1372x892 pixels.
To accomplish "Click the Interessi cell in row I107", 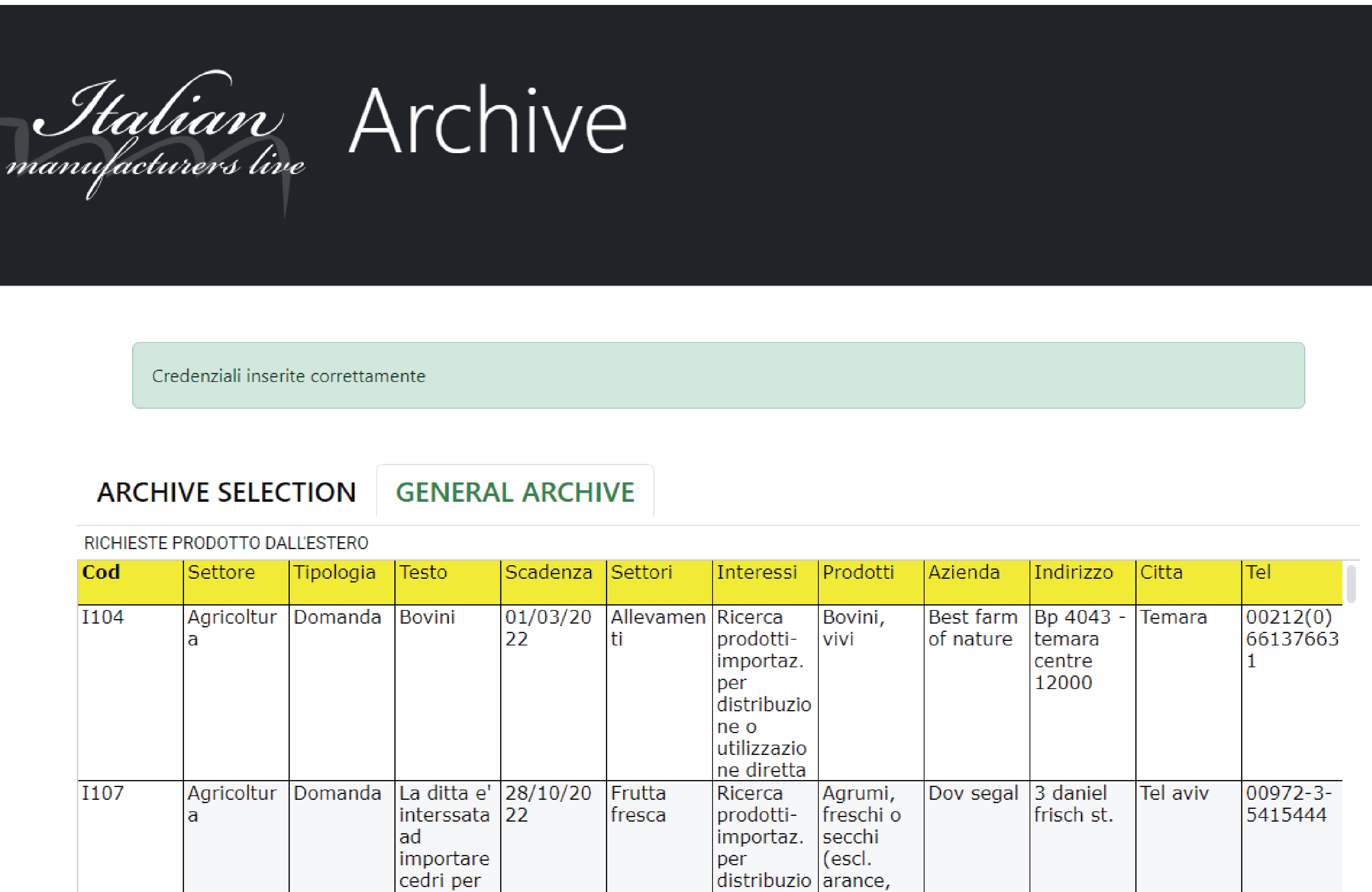I will point(766,837).
